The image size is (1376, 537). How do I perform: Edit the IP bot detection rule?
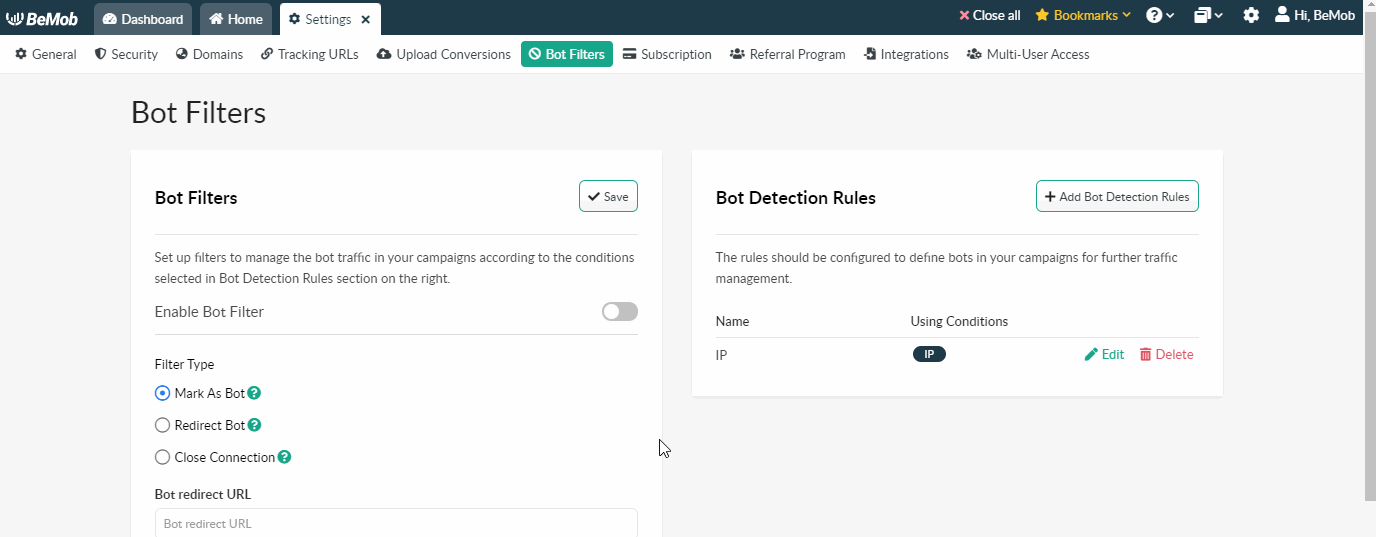[1104, 354]
